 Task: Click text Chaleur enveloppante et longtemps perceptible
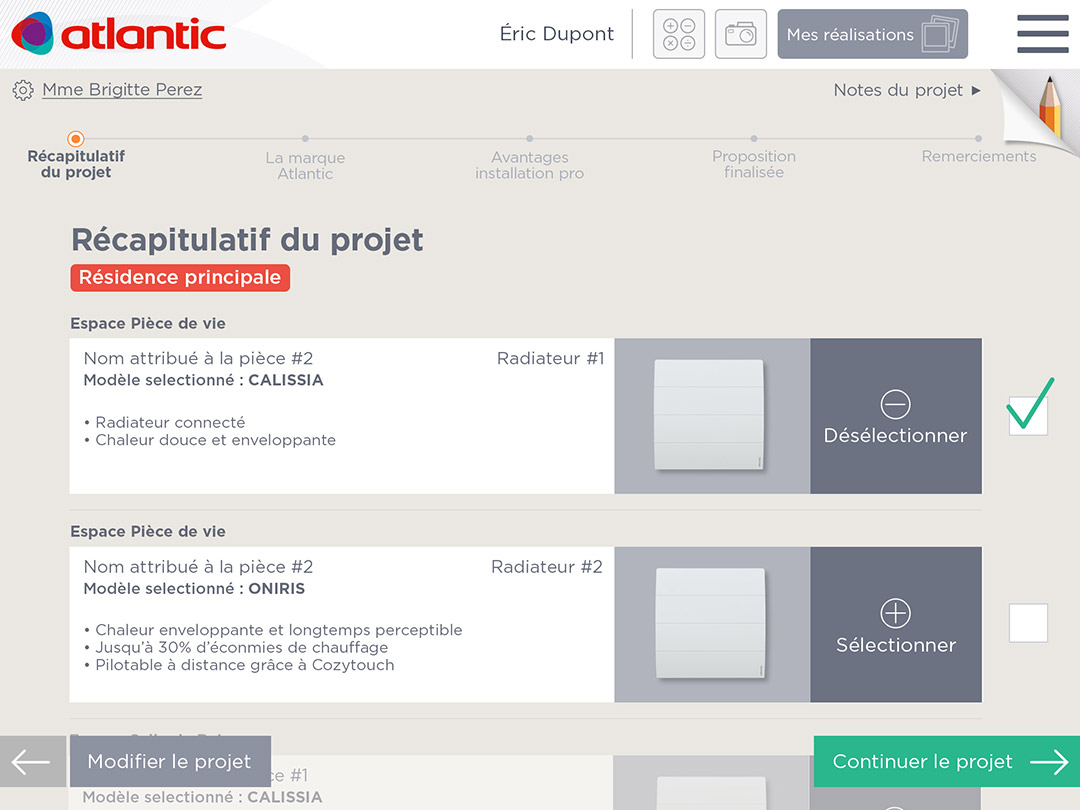(279, 630)
